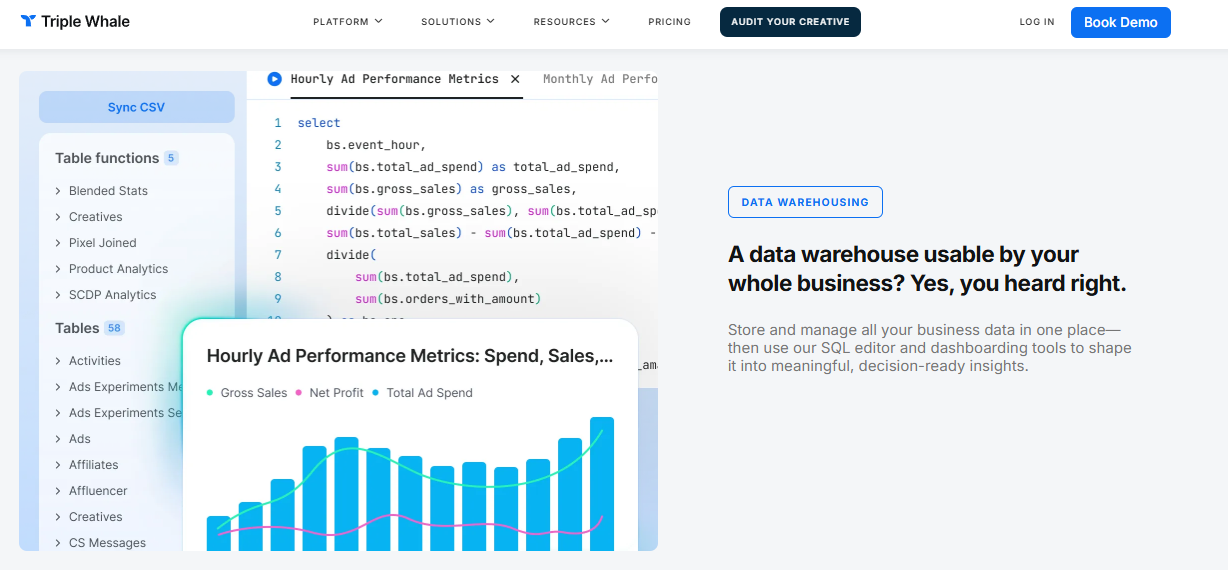Close the Hourly Ad Performance Metrics tab
Image resolution: width=1228 pixels, height=570 pixels.
[515, 79]
